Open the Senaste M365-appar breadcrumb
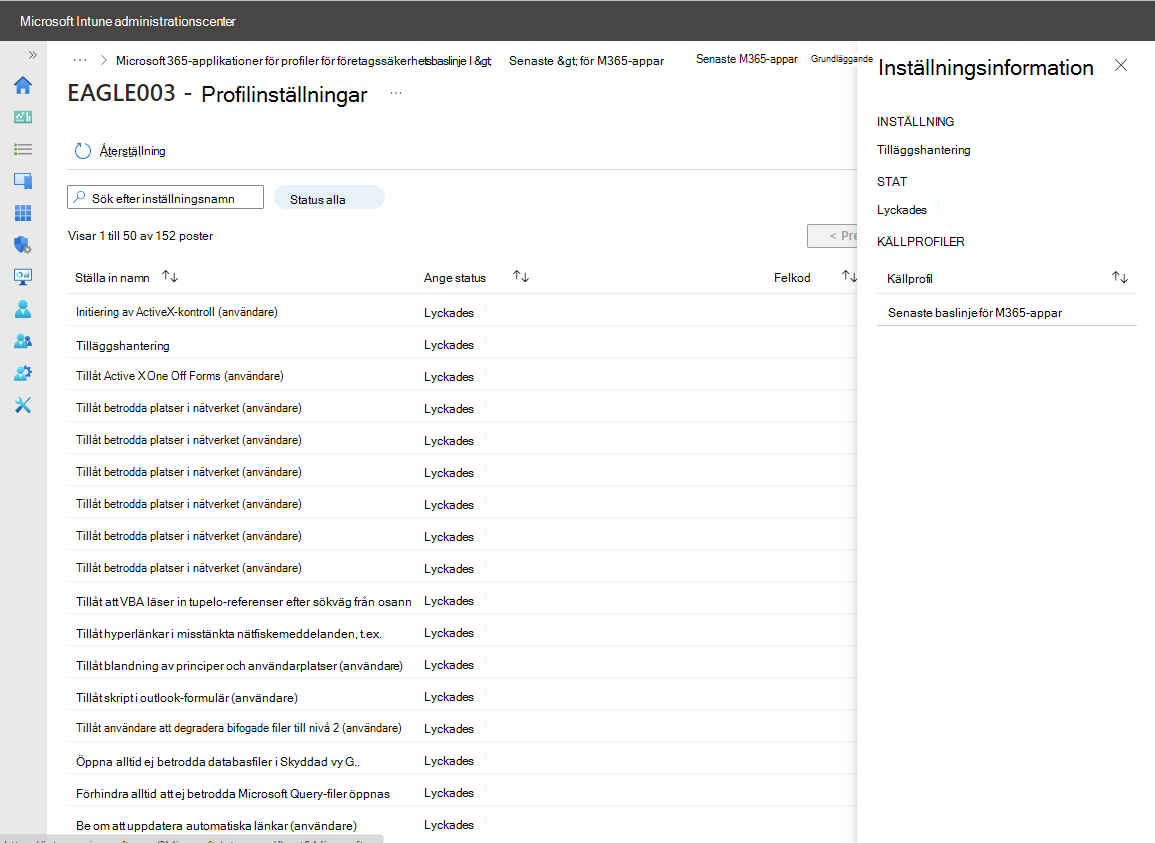The width and height of the screenshot is (1155, 843). pyautogui.click(x=746, y=59)
